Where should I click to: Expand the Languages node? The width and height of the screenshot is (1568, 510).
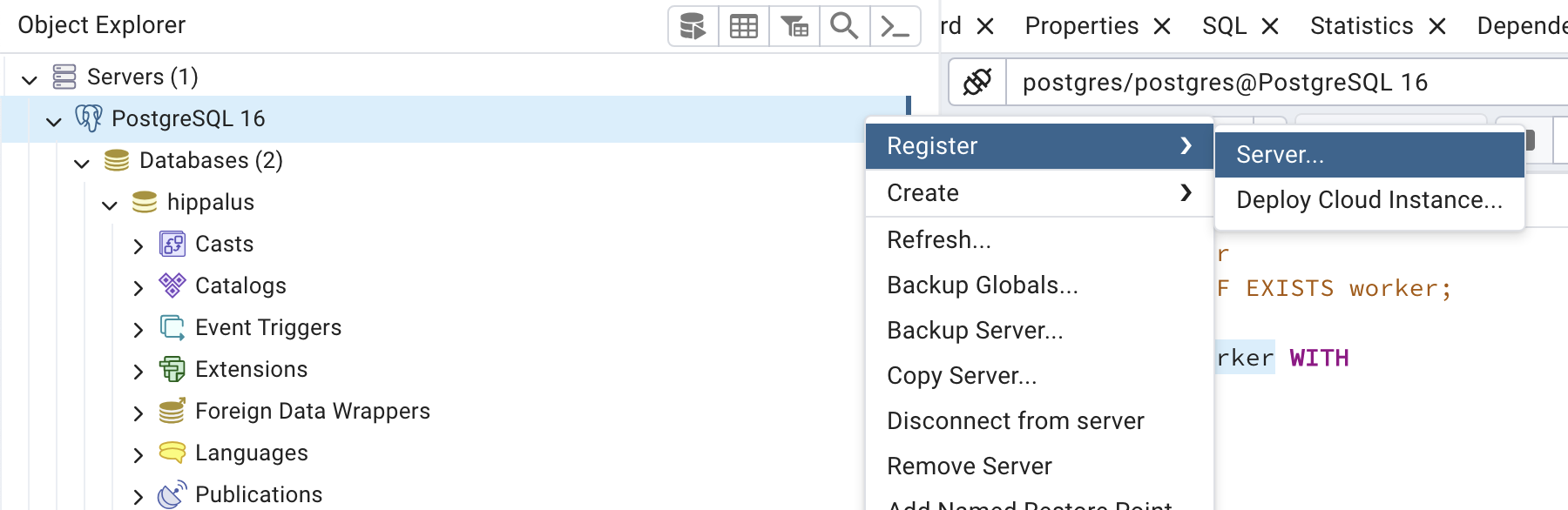[x=138, y=455]
